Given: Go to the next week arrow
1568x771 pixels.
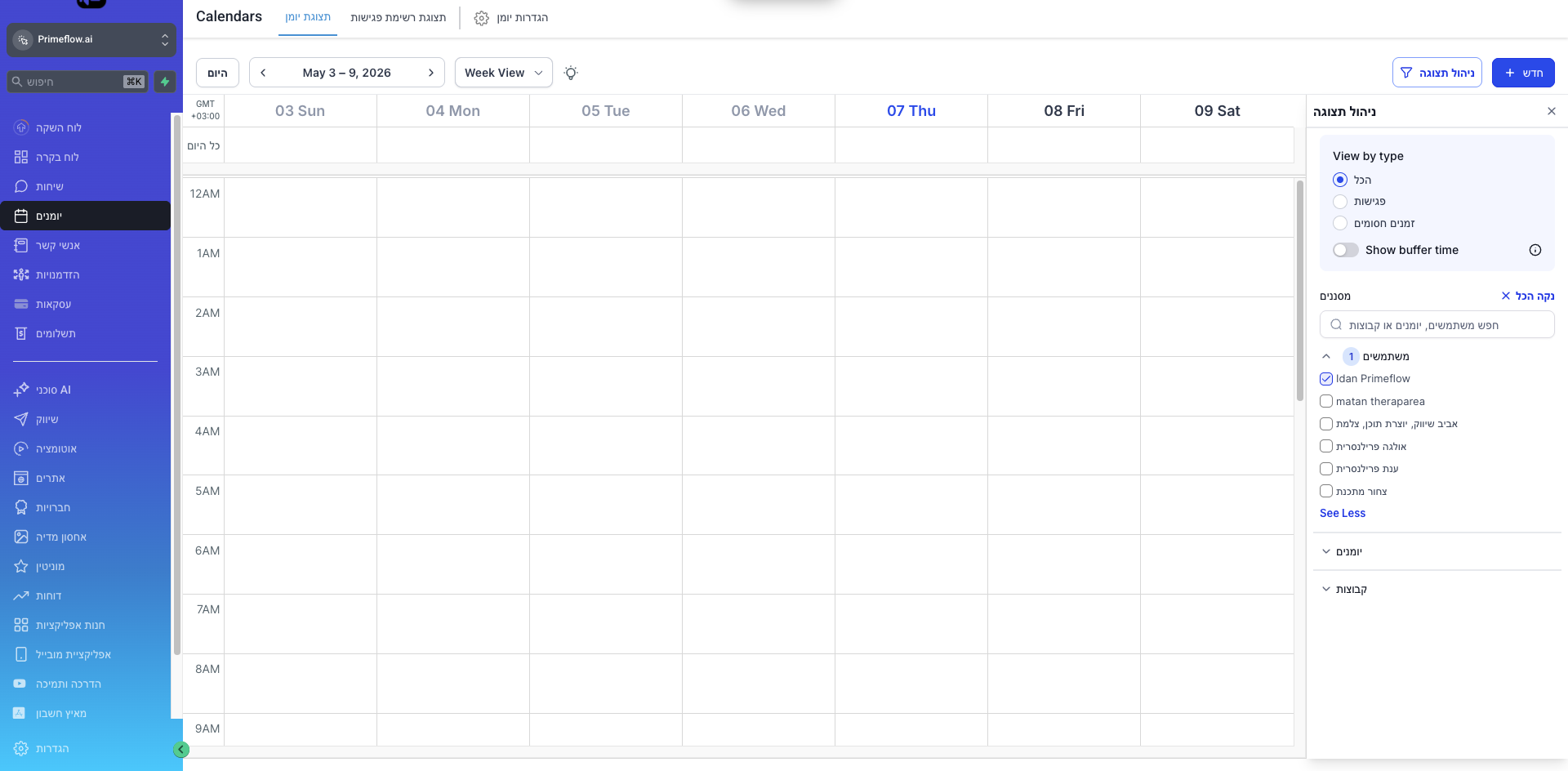Looking at the screenshot, I should 431,73.
